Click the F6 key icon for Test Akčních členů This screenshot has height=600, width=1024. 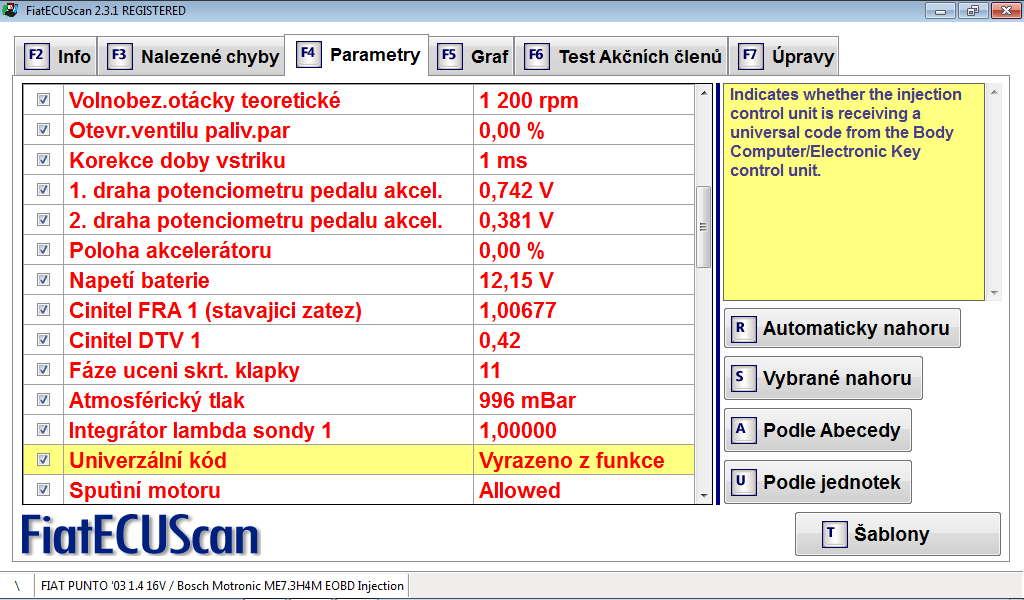coord(537,56)
